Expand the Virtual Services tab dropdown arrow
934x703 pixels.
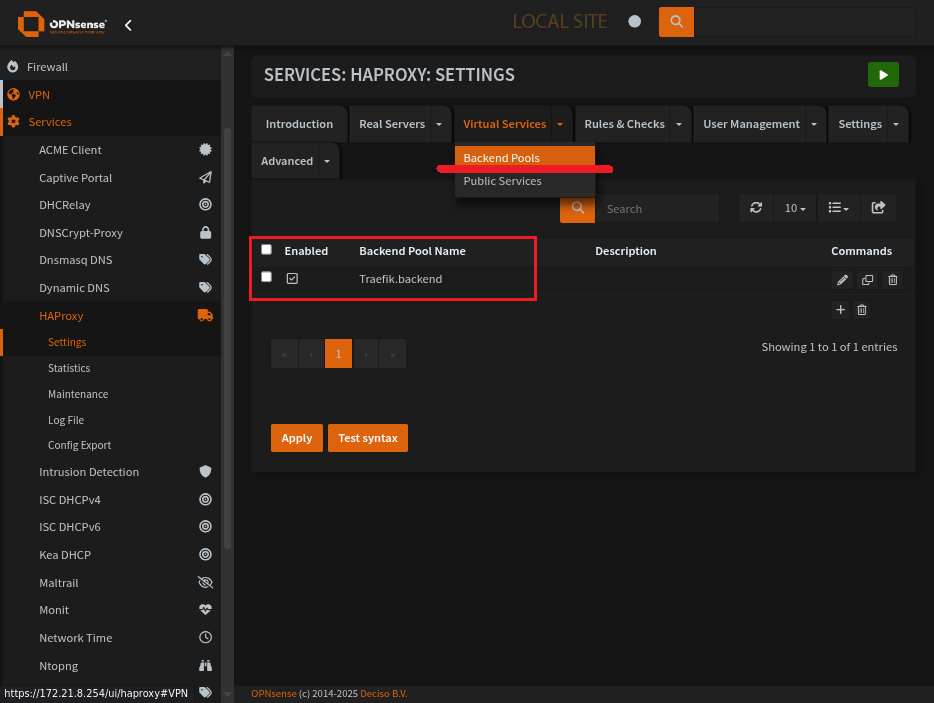click(560, 125)
